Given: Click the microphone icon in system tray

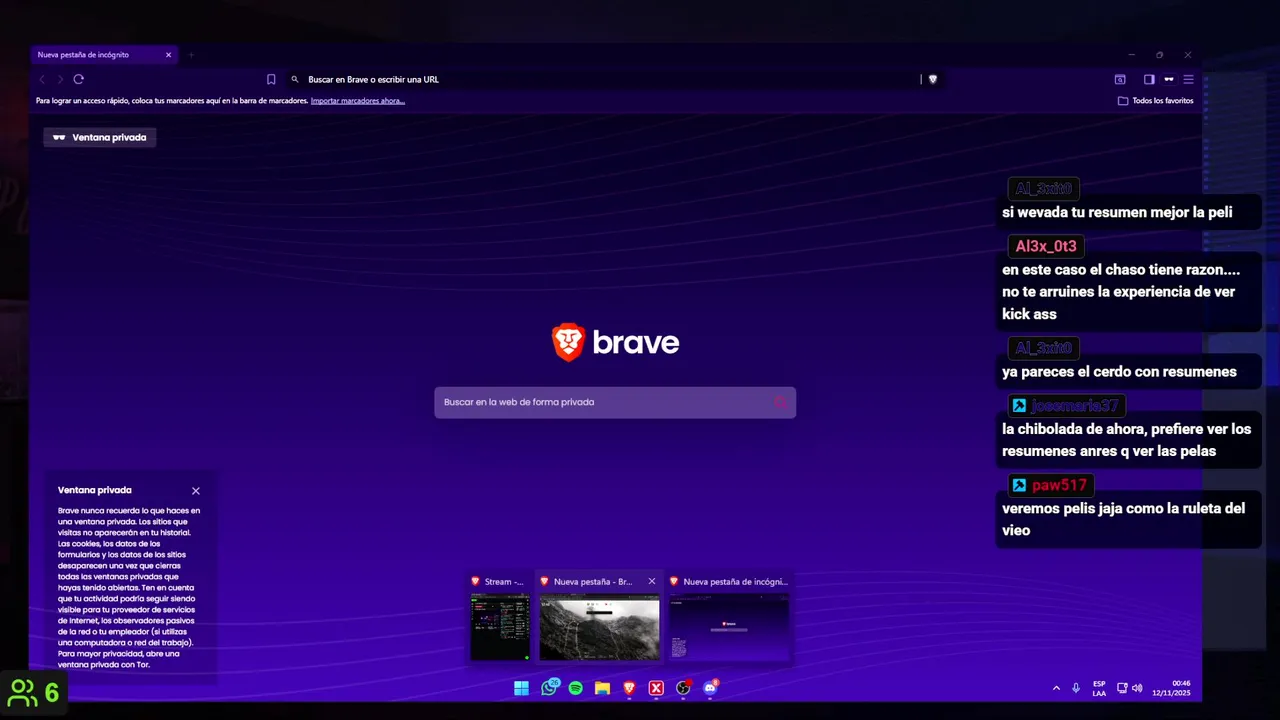Looking at the screenshot, I should (x=1076, y=688).
